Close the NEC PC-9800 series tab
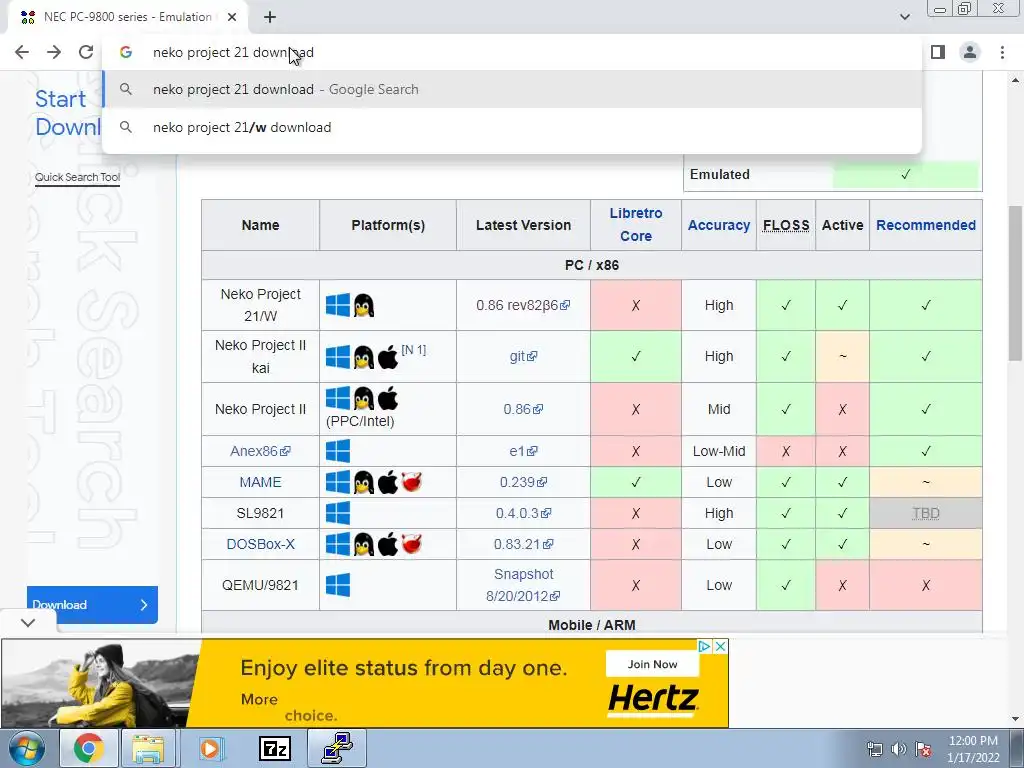The height and width of the screenshot is (768, 1024). click(x=232, y=17)
